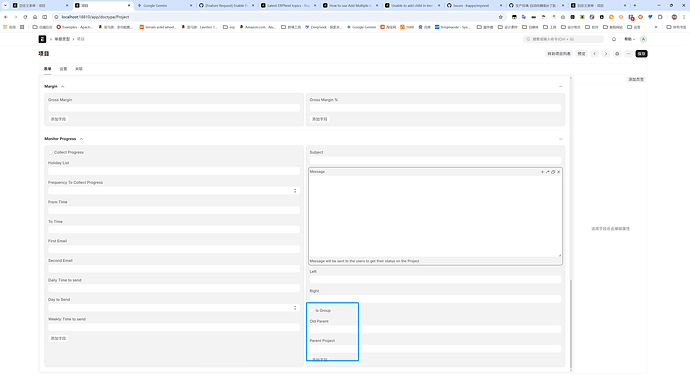Image resolution: width=690 pixels, height=375 pixels.
Task: Open a new browser tab with the plus icon
Action: coord(635,5)
